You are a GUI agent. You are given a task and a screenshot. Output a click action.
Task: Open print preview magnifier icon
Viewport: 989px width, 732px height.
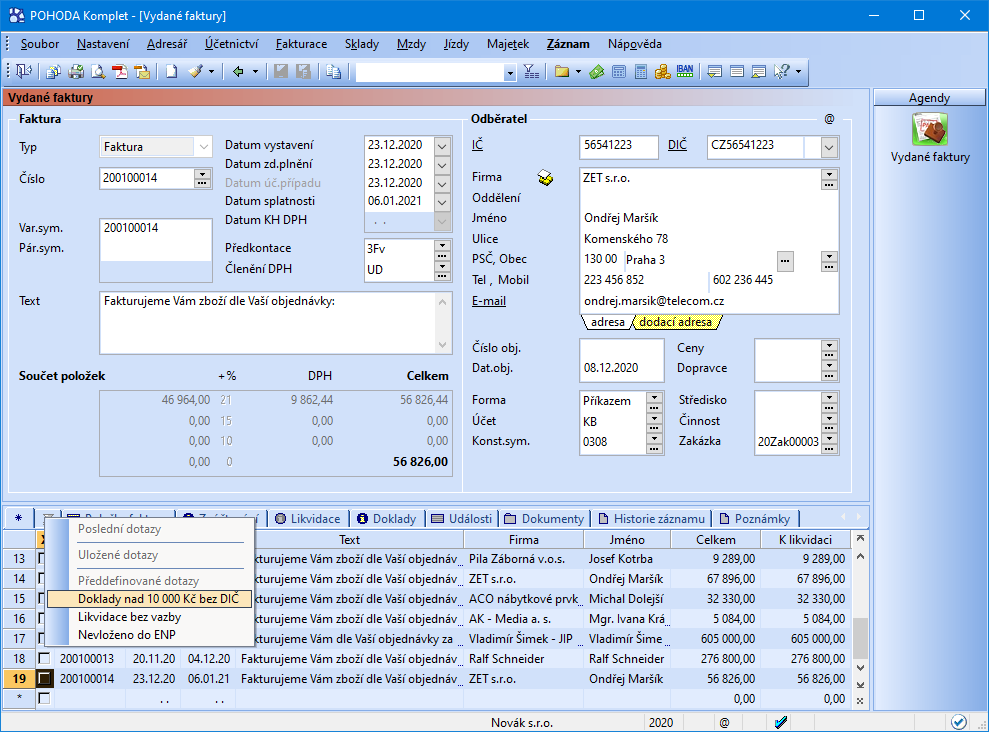click(98, 72)
